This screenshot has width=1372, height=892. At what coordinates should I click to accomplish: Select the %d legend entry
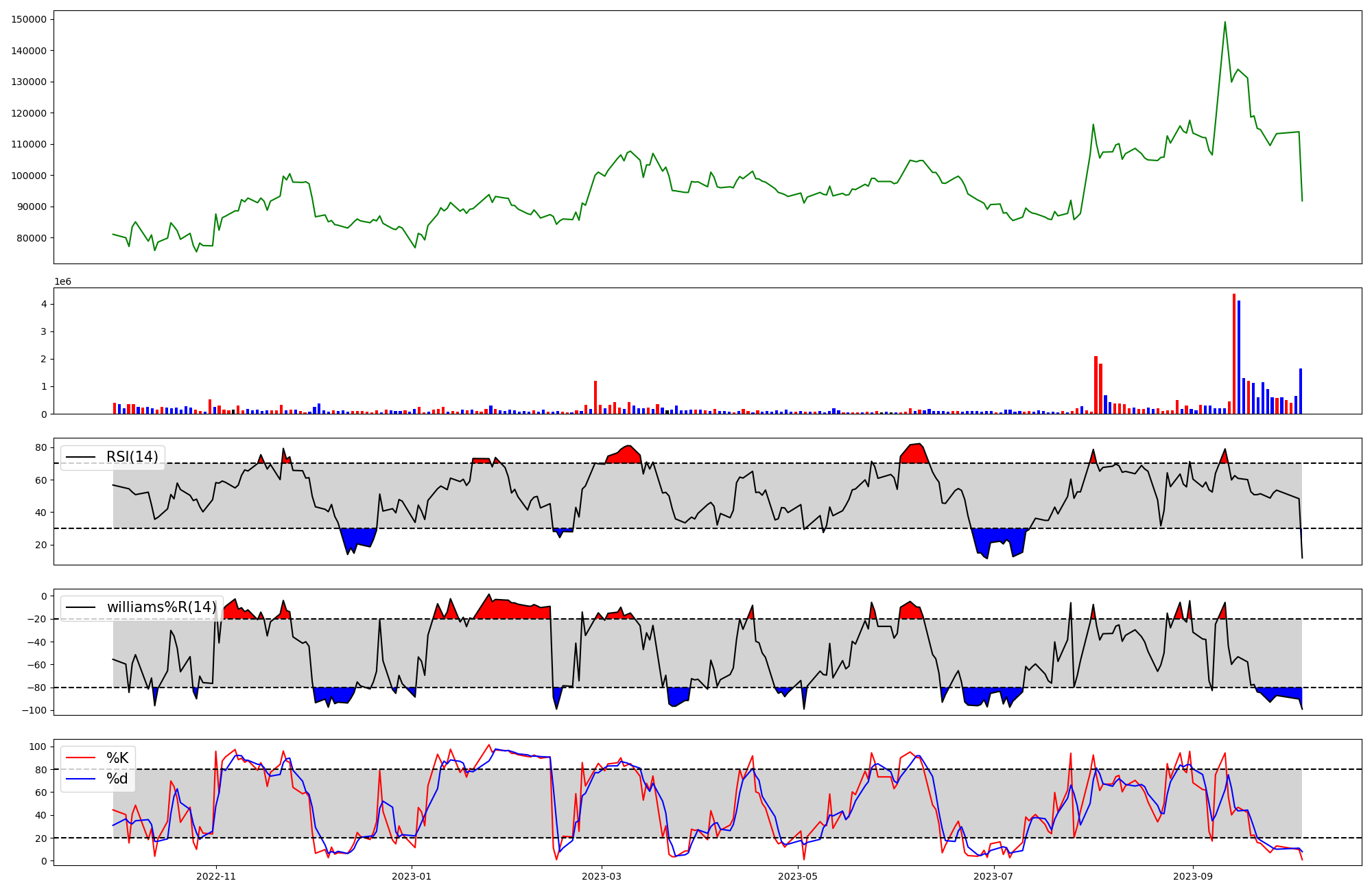point(117,779)
